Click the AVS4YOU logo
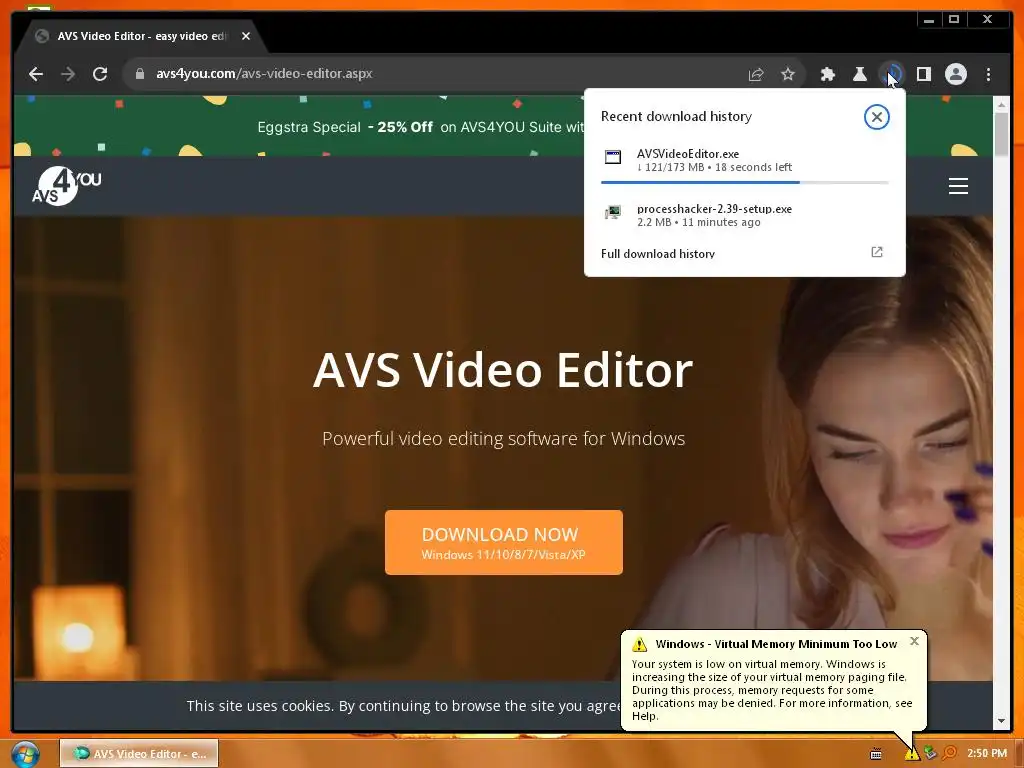 (x=67, y=186)
